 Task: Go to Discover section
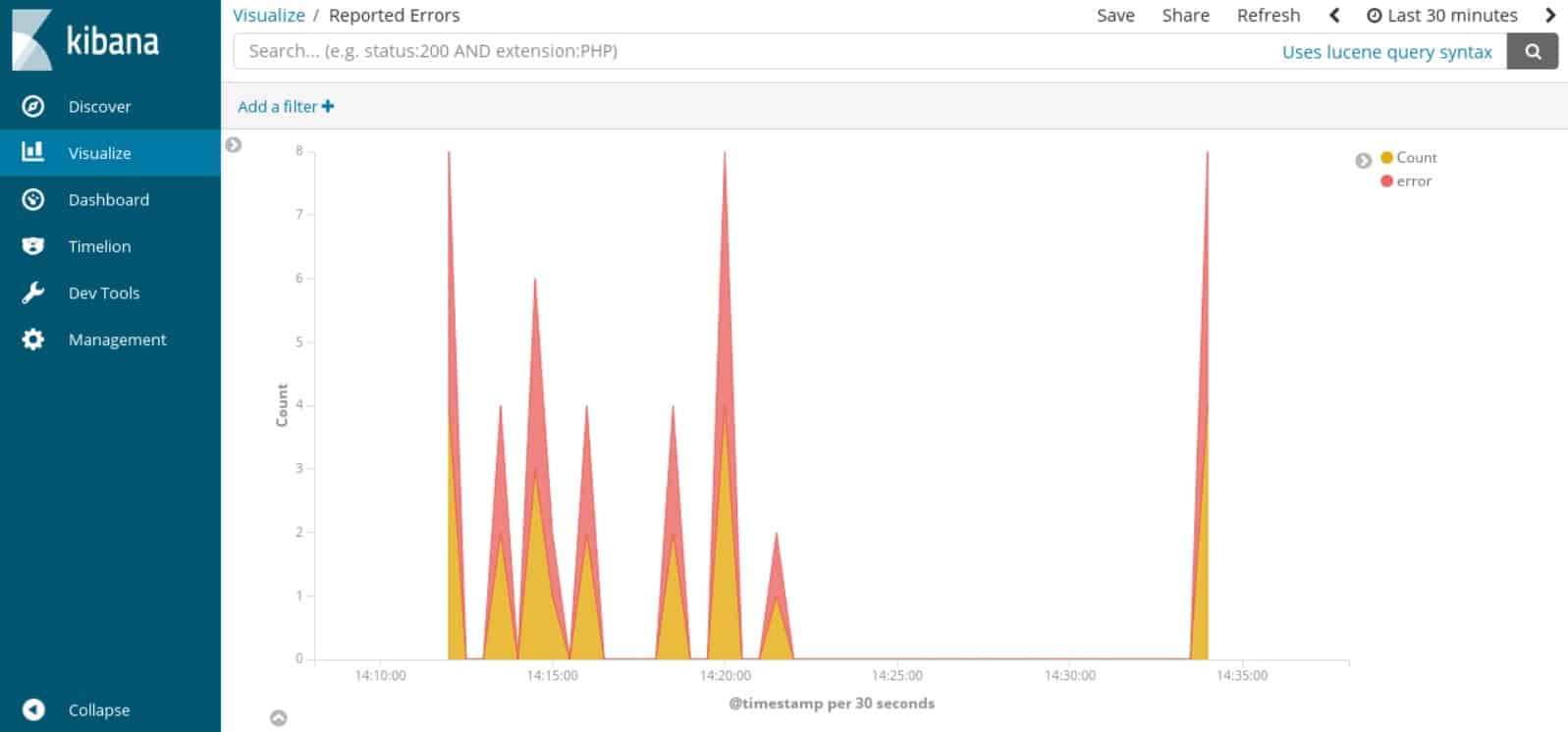pos(110,106)
